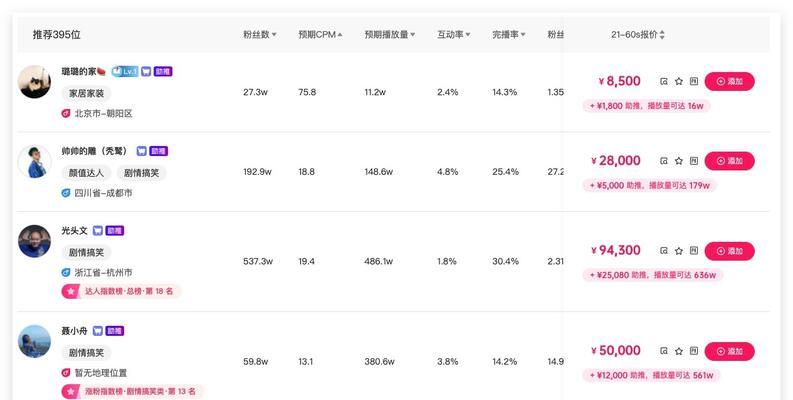Screen dimensions: 793x400
Task: Star the 帅帅的雕 creator row
Action: pos(679,161)
